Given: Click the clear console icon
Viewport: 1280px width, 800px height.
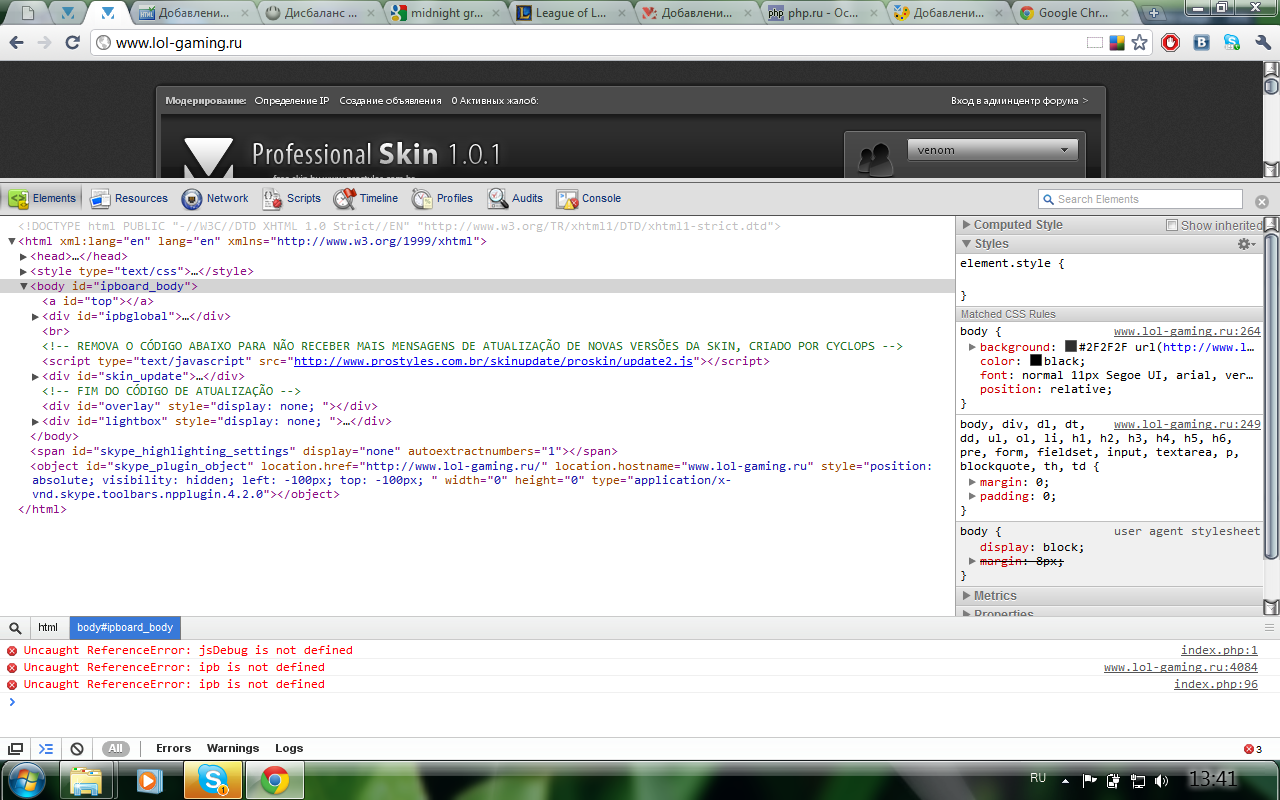Looking at the screenshot, I should point(76,749).
